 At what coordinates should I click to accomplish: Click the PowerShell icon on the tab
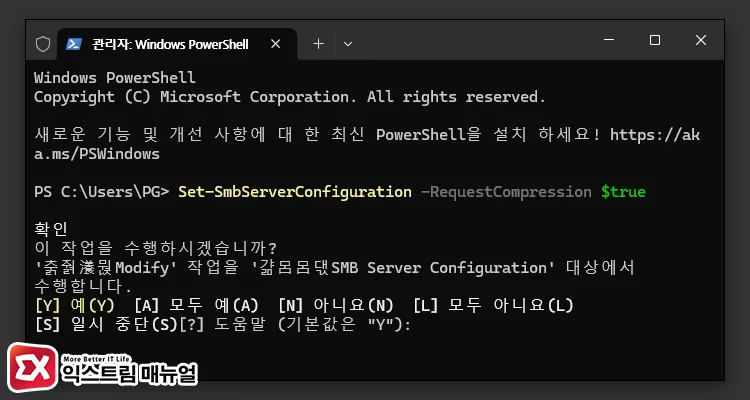click(x=74, y=44)
